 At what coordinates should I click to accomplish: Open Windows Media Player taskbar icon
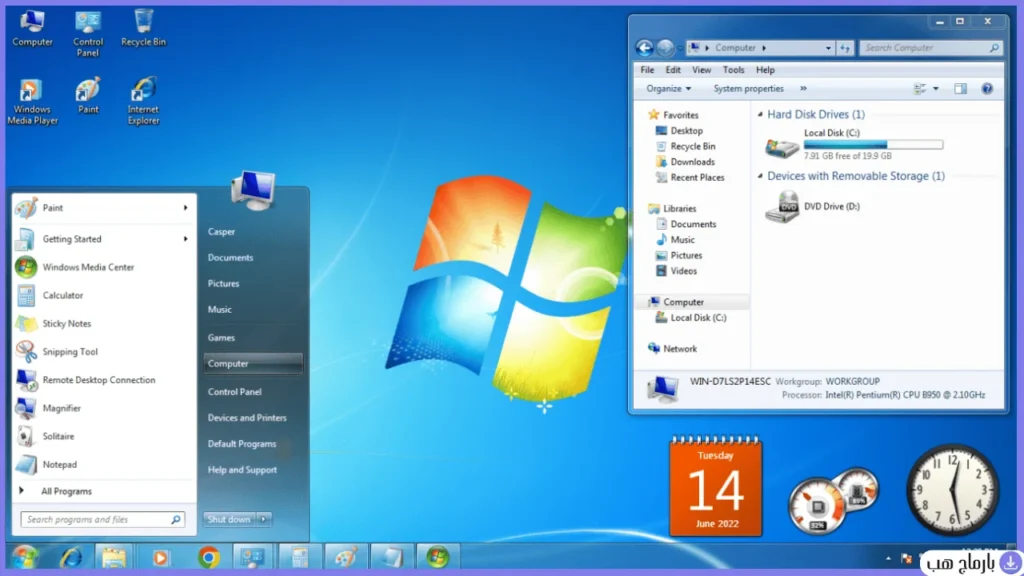click(x=161, y=558)
